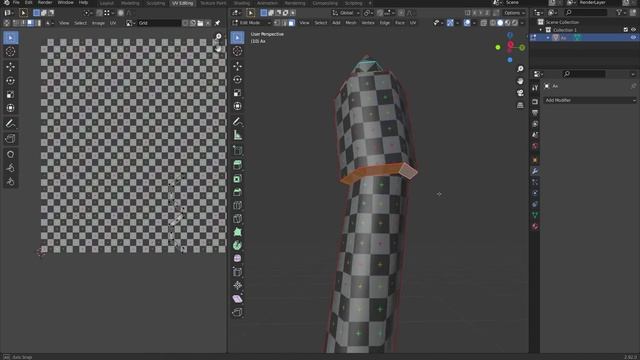Collapse the Collection 1 tree arrow
The width and height of the screenshot is (640, 360).
click(541, 30)
